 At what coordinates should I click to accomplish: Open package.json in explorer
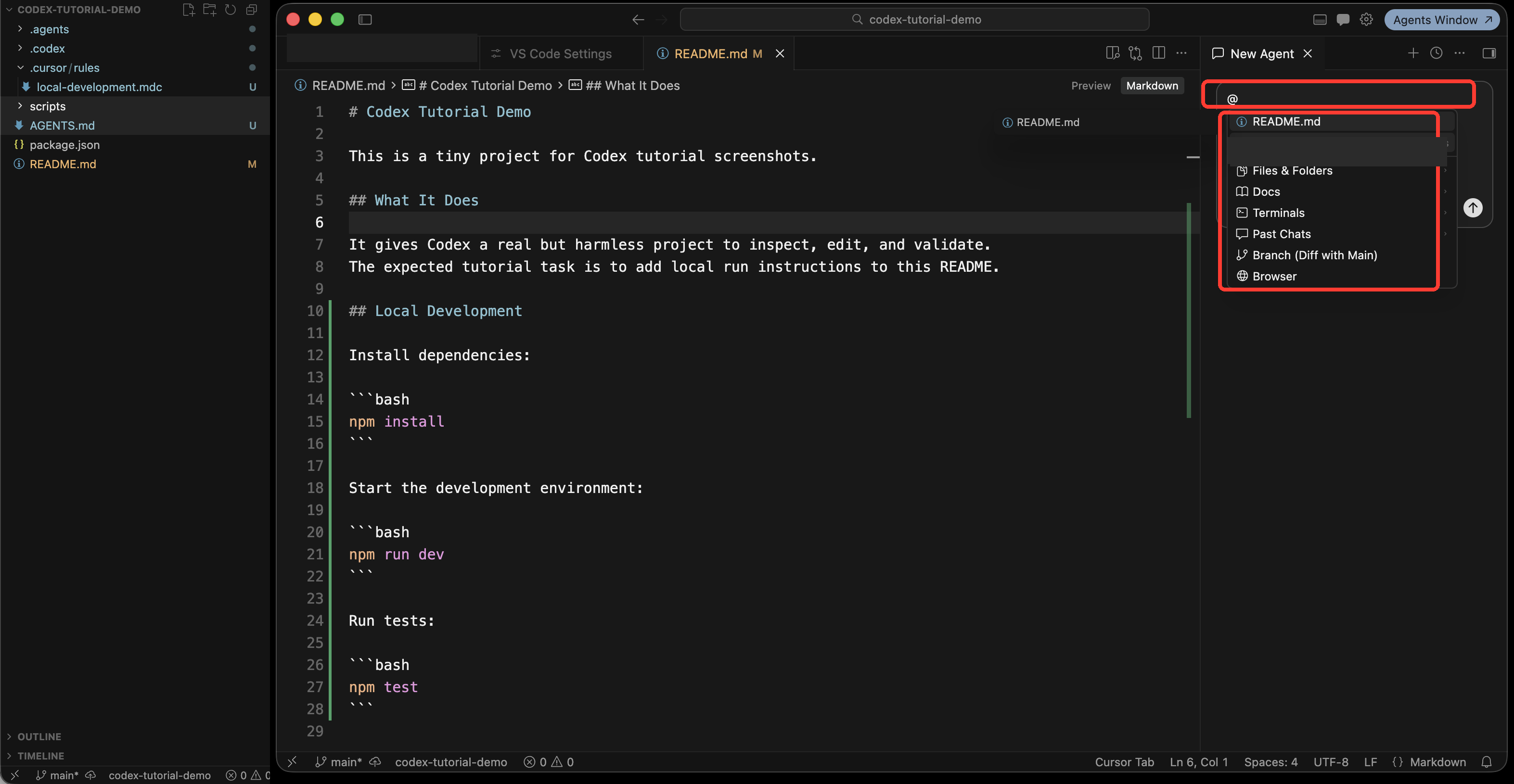coord(134,144)
